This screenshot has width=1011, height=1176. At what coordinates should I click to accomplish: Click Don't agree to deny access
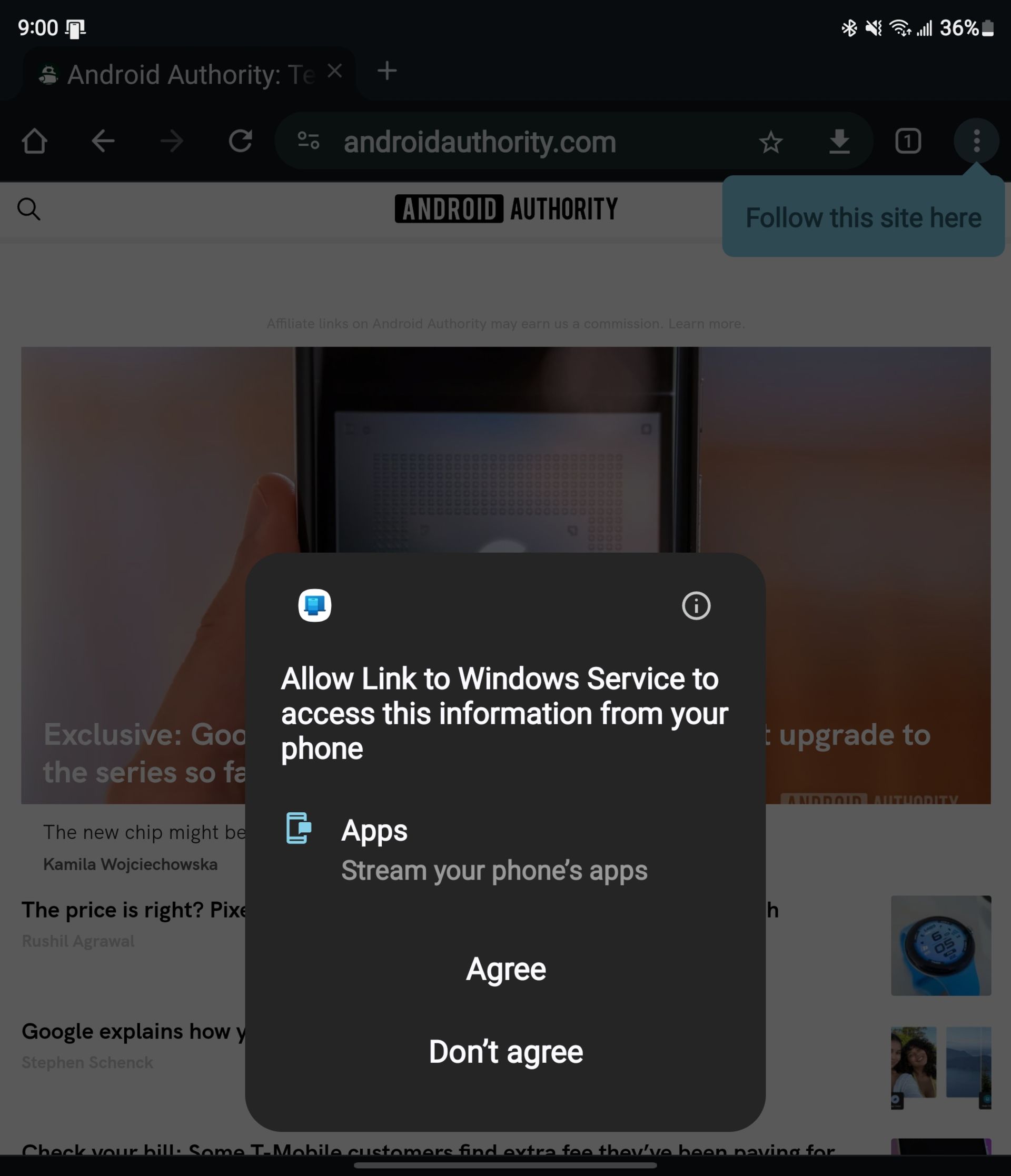click(x=505, y=1052)
